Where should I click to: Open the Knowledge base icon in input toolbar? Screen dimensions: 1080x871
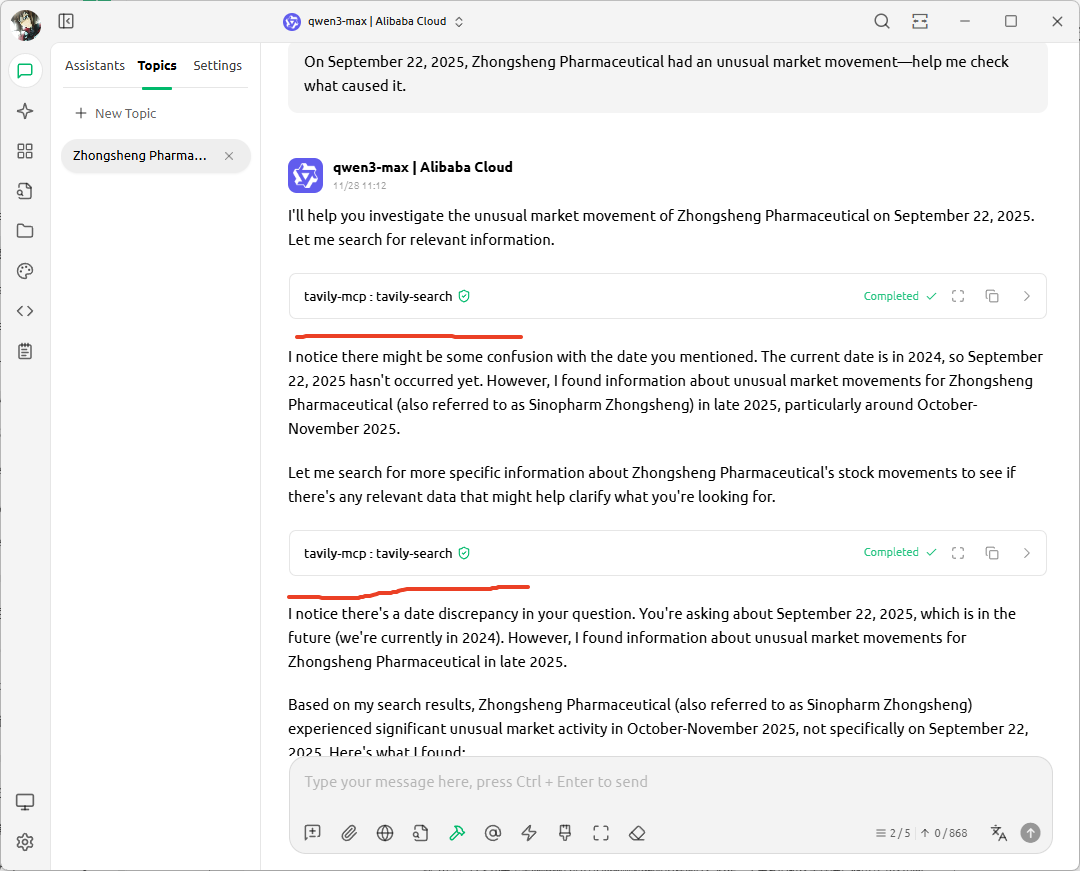[x=420, y=833]
